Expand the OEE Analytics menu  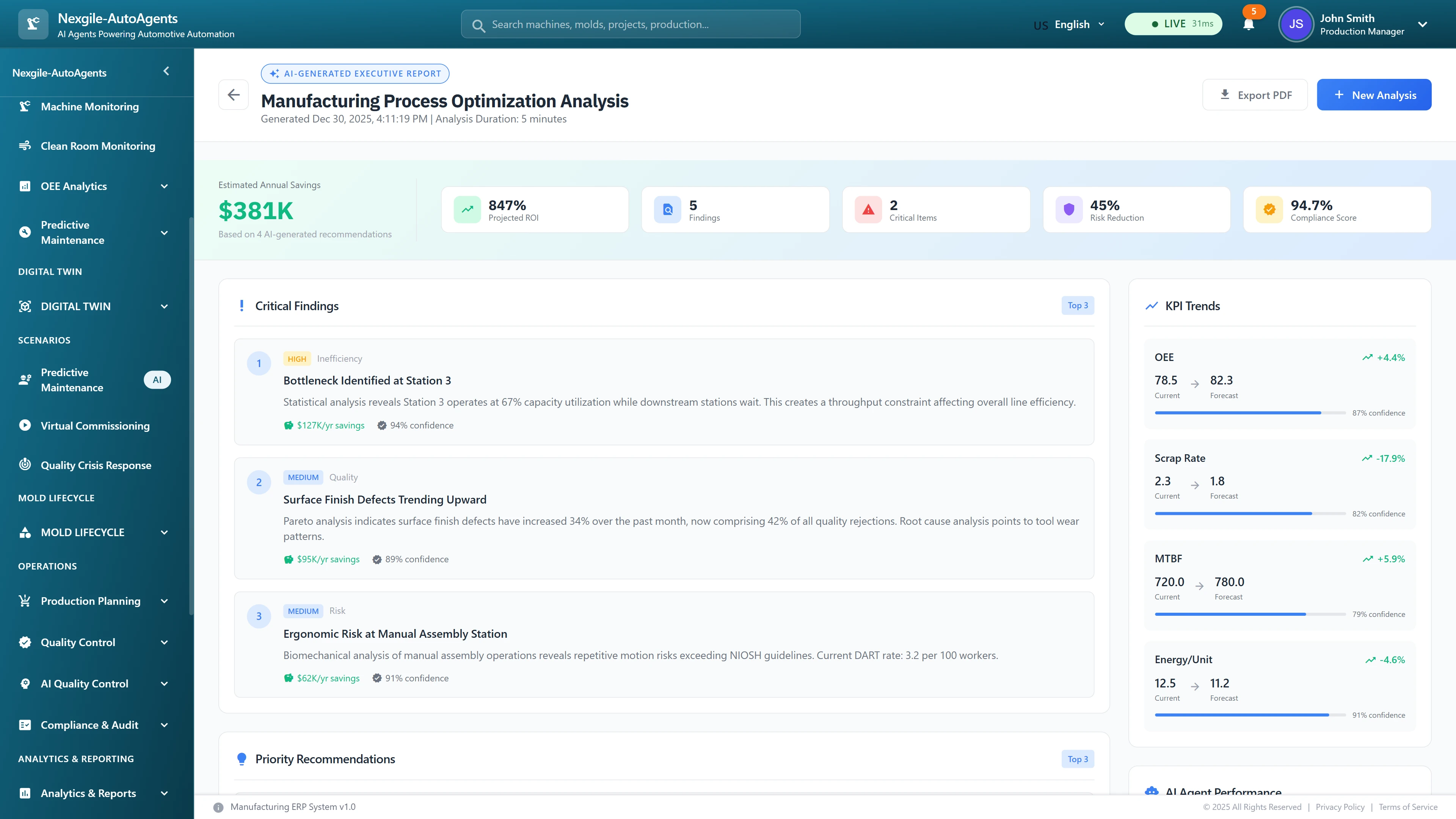[74, 186]
